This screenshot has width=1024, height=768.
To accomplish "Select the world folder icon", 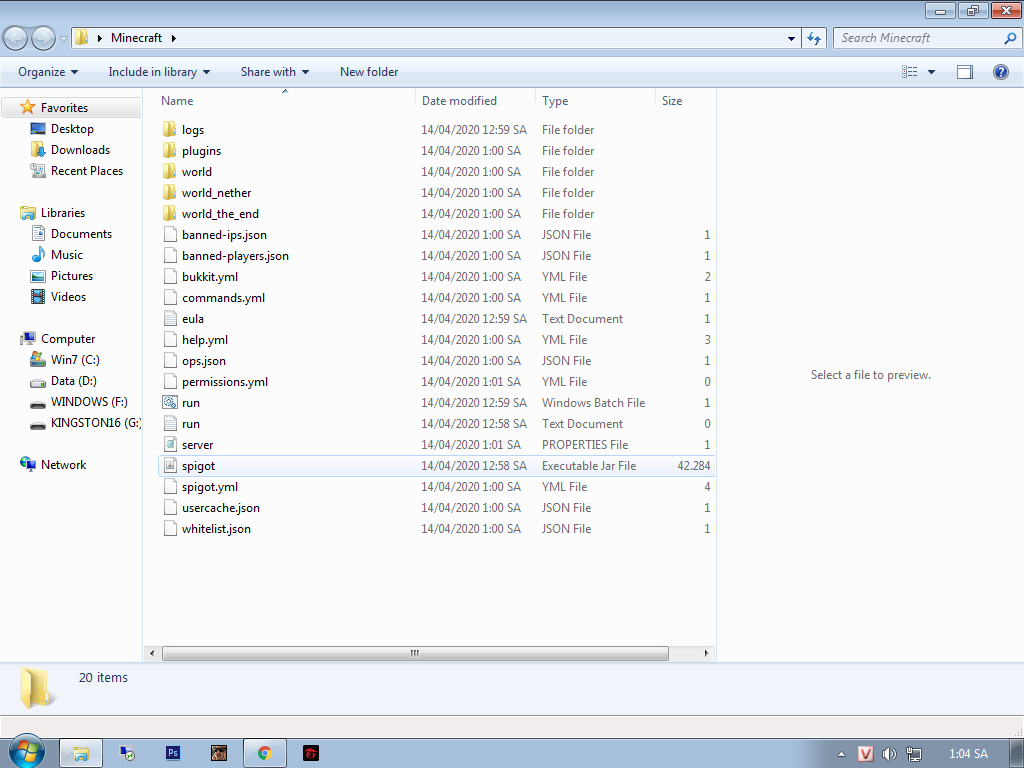I will click(170, 171).
